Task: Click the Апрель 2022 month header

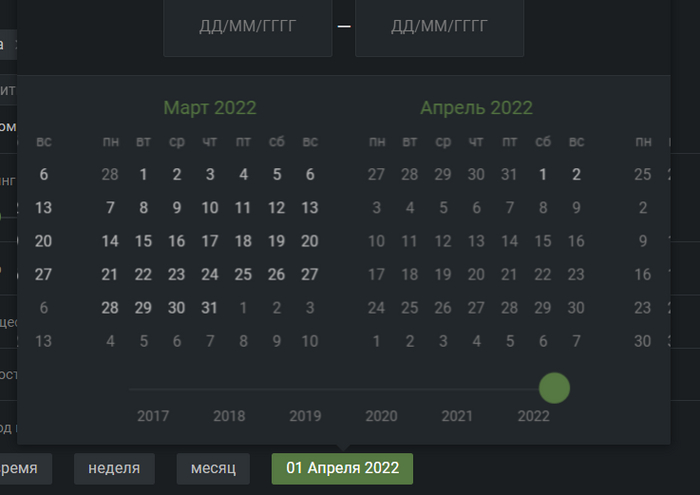Action: pyautogui.click(x=476, y=108)
